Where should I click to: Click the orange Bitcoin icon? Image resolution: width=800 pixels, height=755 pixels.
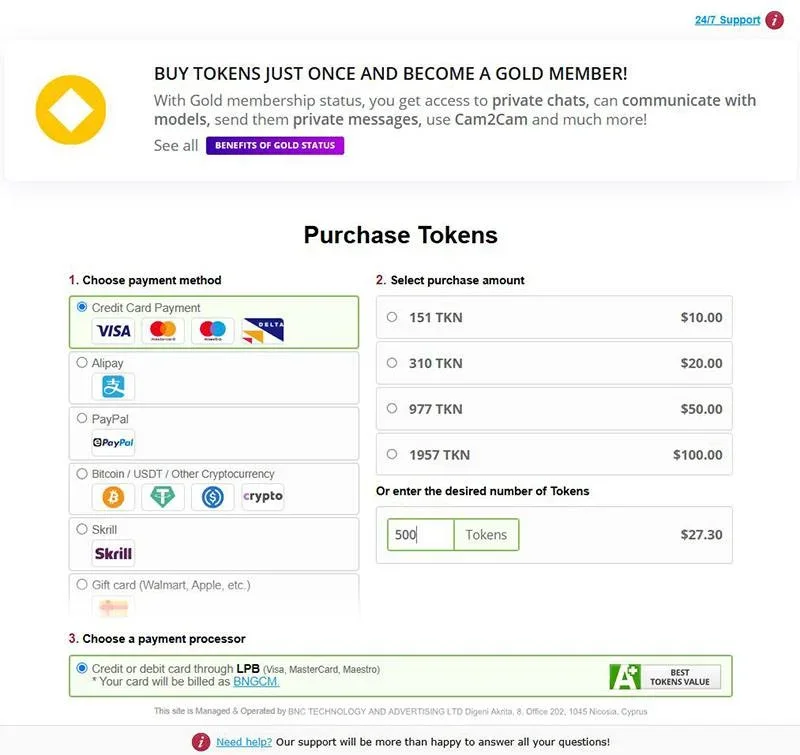point(113,497)
